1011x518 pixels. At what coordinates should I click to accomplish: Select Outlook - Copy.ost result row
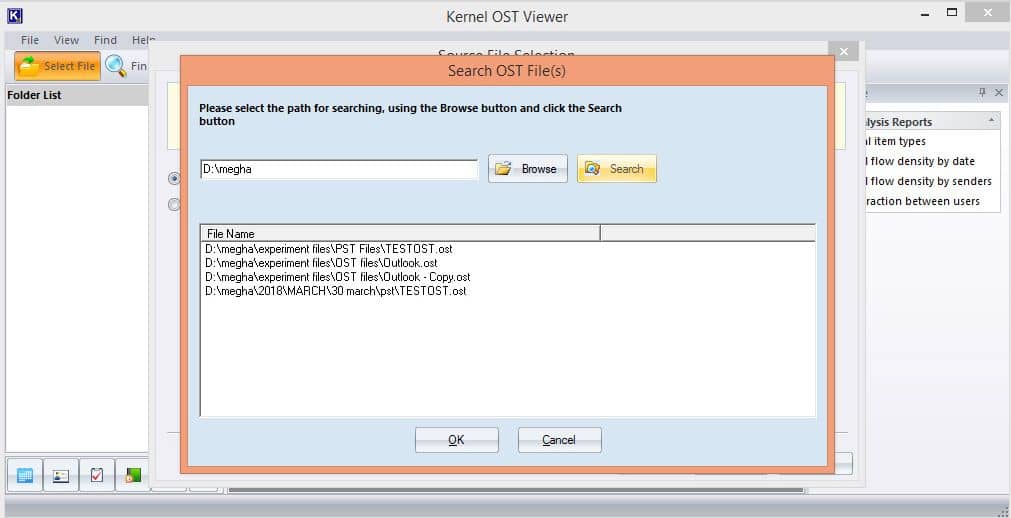[337, 277]
